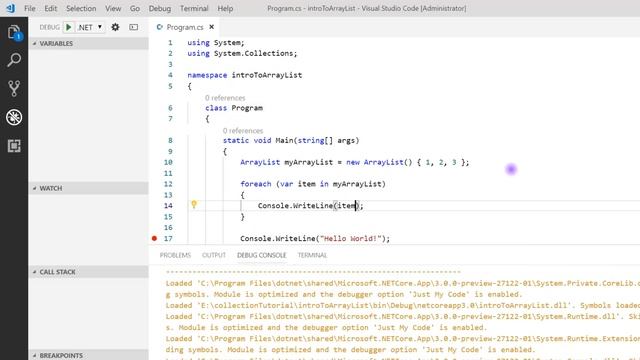Open Debug Console with the terminal icon
This screenshot has width=640, height=360.
pos(133,27)
